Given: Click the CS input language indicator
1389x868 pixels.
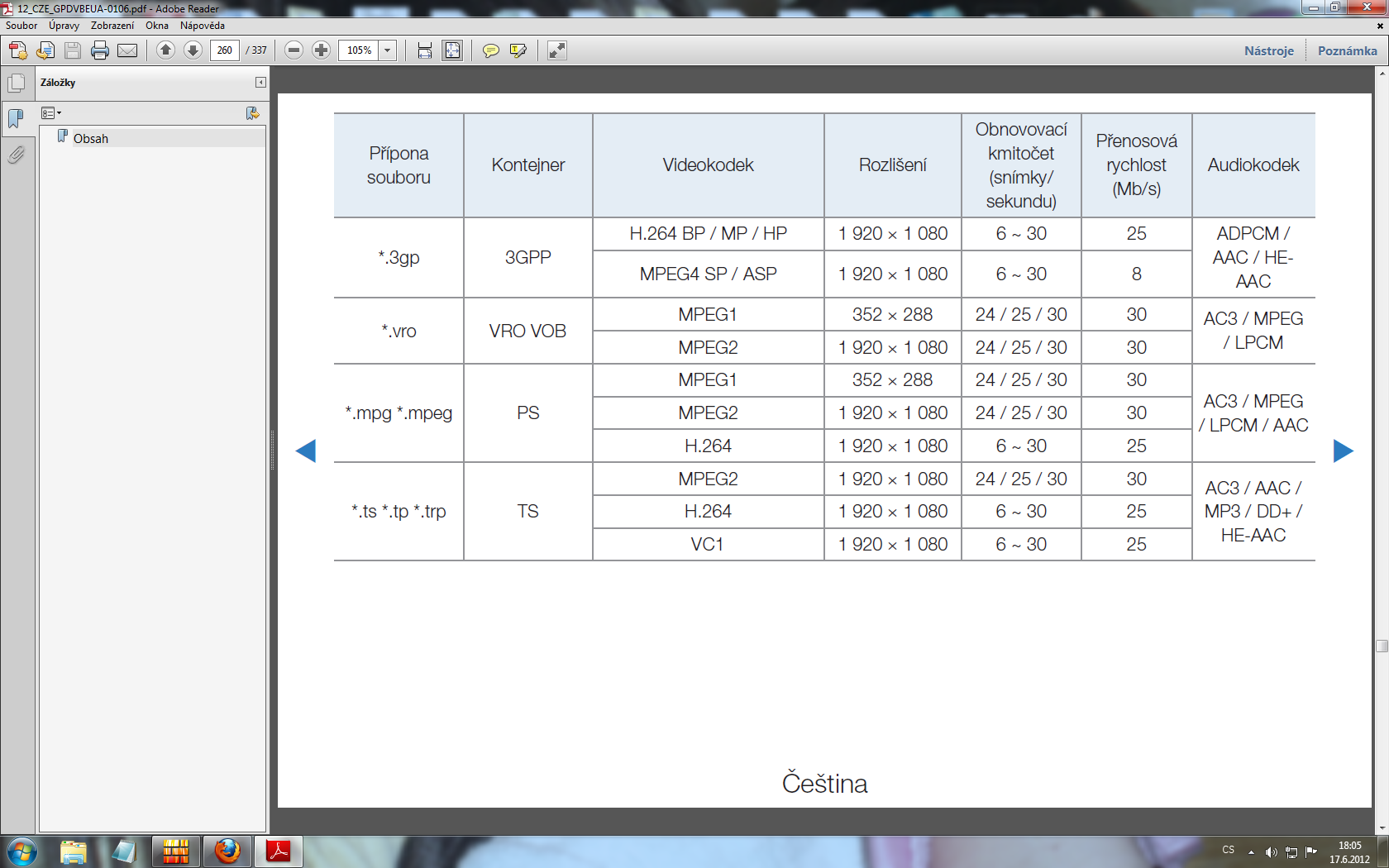Looking at the screenshot, I should coord(1229,850).
